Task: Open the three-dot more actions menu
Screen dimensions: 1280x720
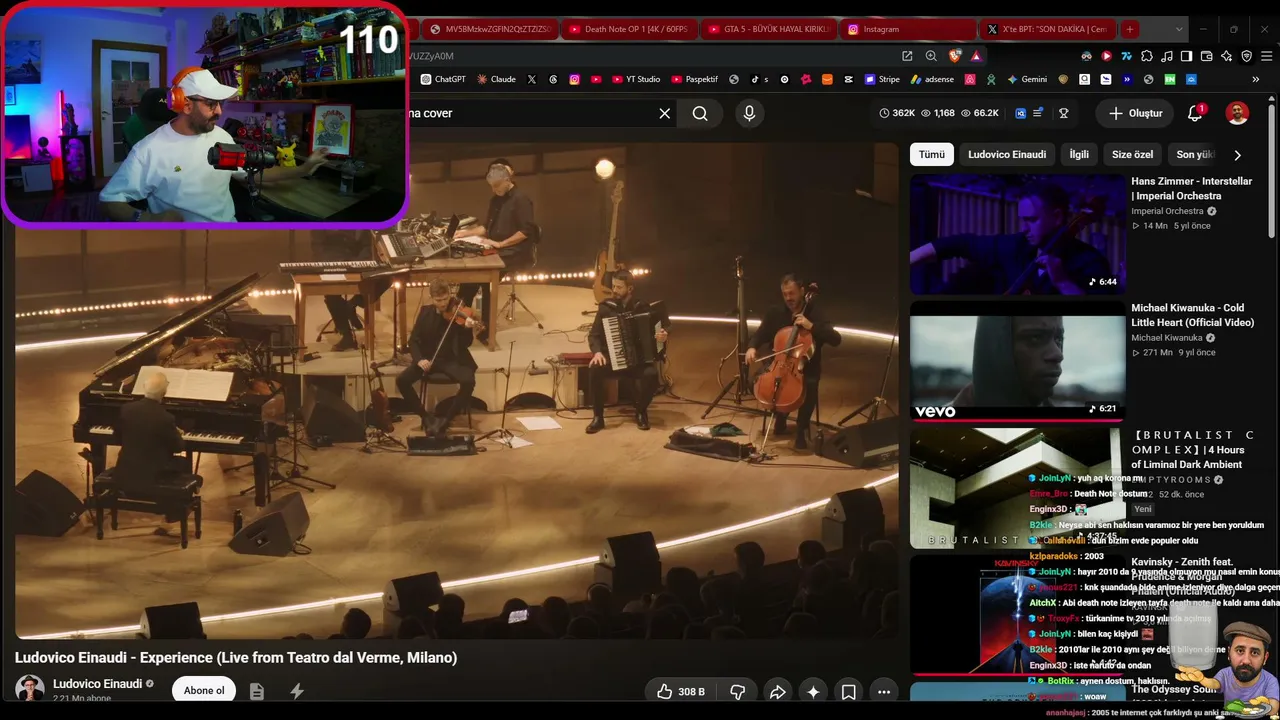Action: (884, 691)
